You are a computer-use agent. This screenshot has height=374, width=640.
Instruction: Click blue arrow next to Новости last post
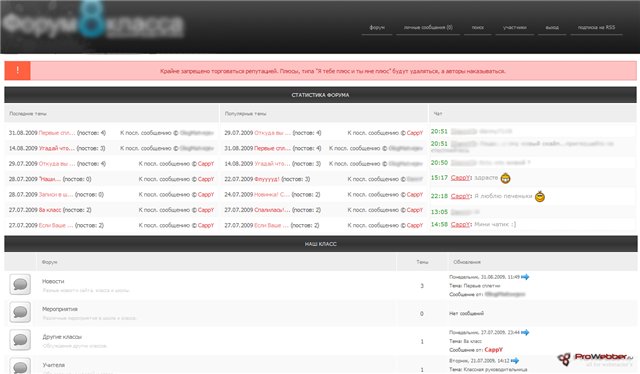pyautogui.click(x=525, y=277)
